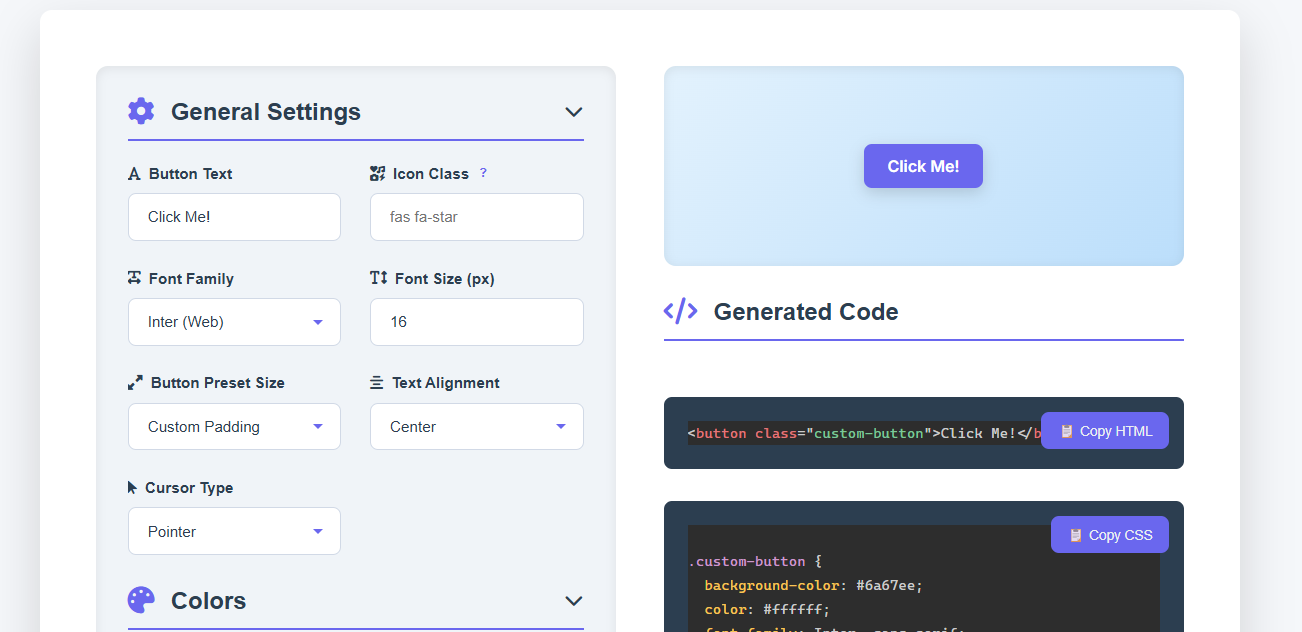The height and width of the screenshot is (632, 1302).
Task: Open the Cursor Type dropdown
Action: pyautogui.click(x=234, y=531)
